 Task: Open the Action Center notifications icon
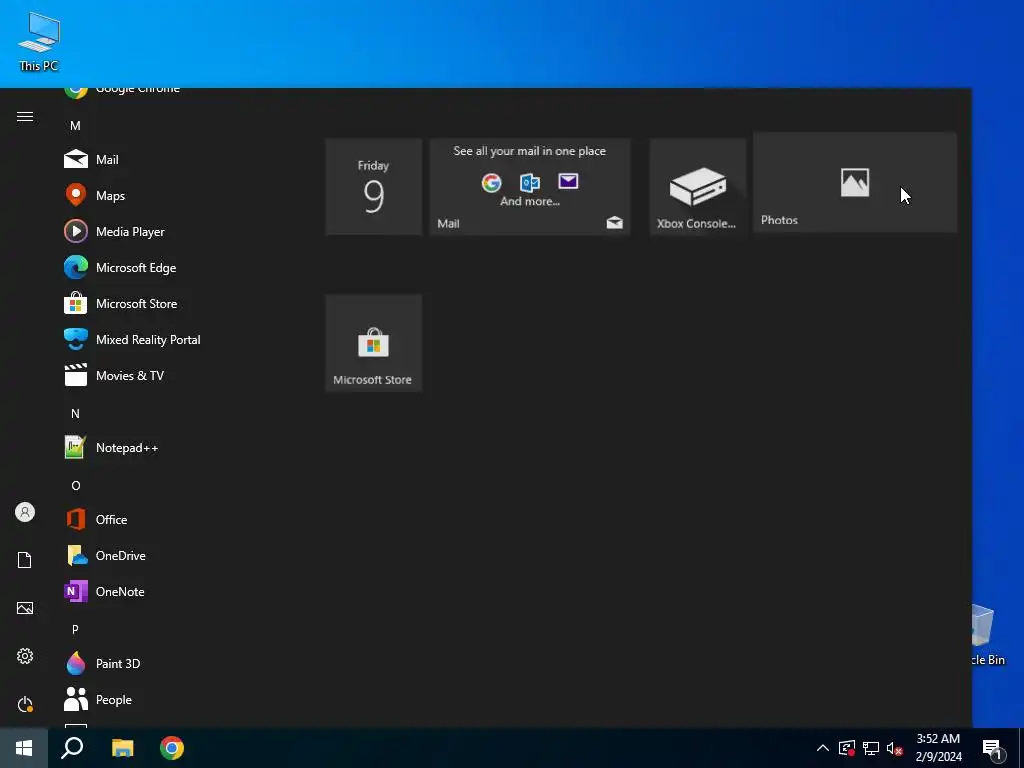993,748
